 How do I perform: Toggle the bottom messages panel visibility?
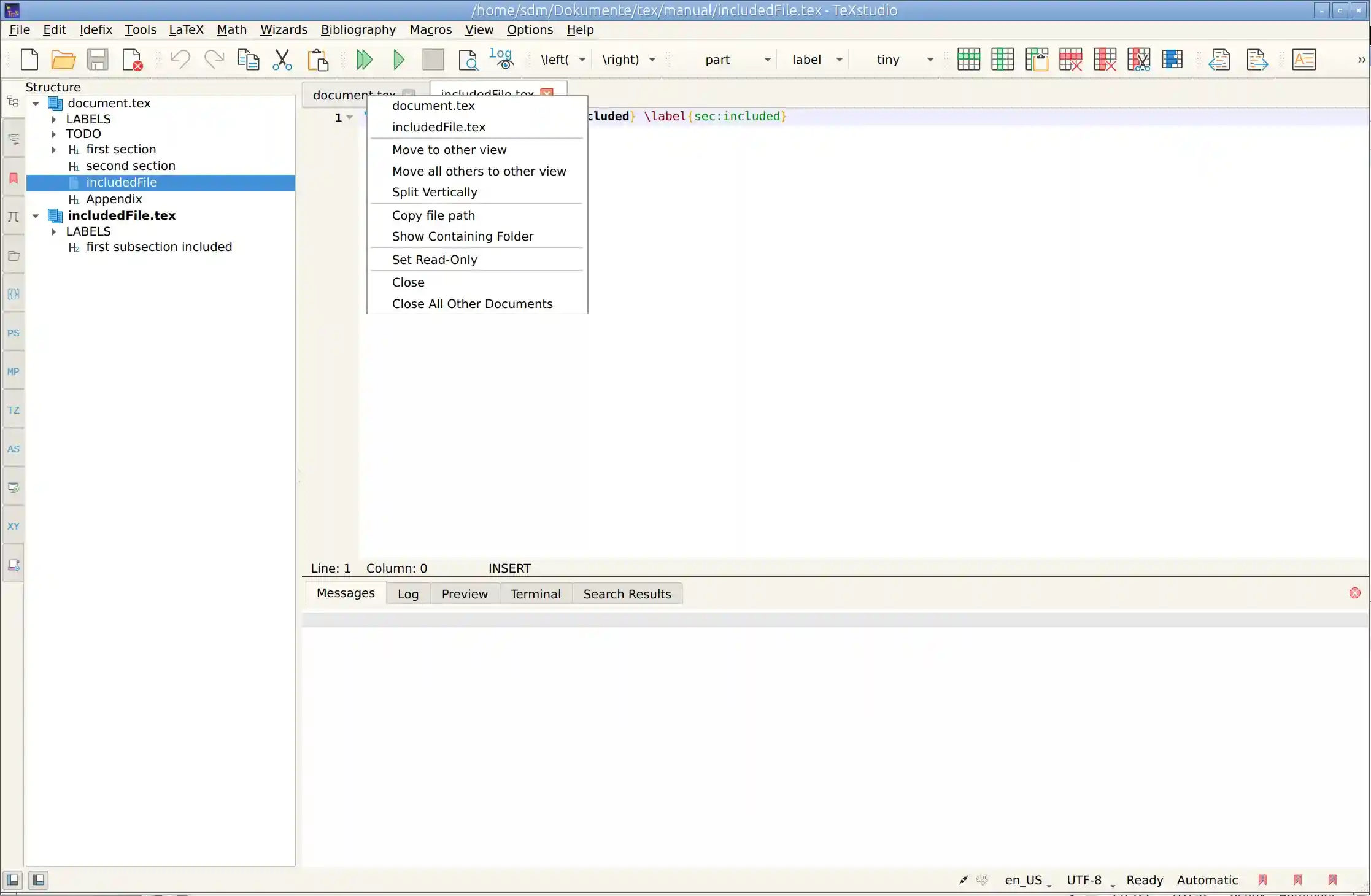click(38, 880)
